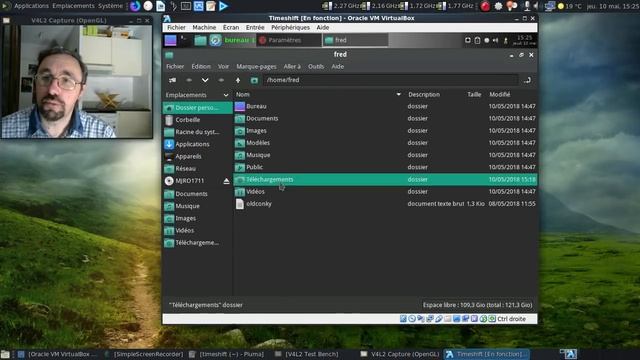Sort by the Taille column header
Screen dimensions: 640x360
474,94
